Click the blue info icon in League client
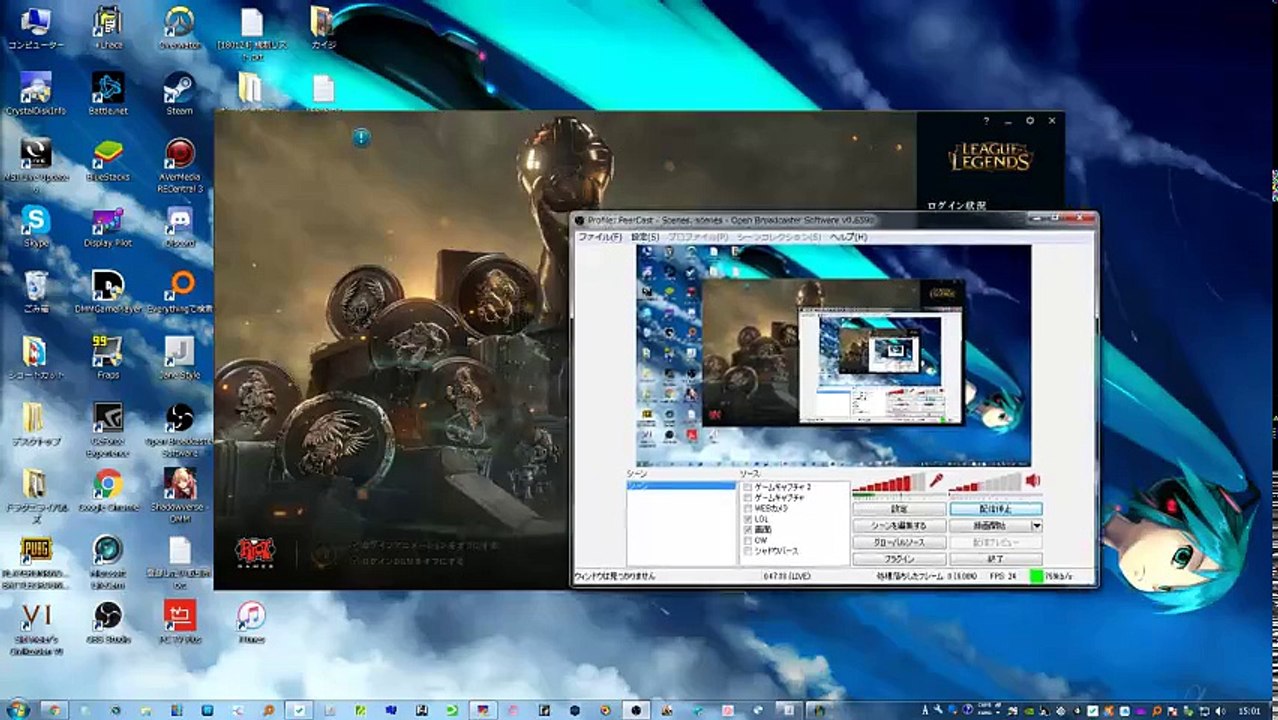The image size is (1278, 720). click(x=361, y=137)
